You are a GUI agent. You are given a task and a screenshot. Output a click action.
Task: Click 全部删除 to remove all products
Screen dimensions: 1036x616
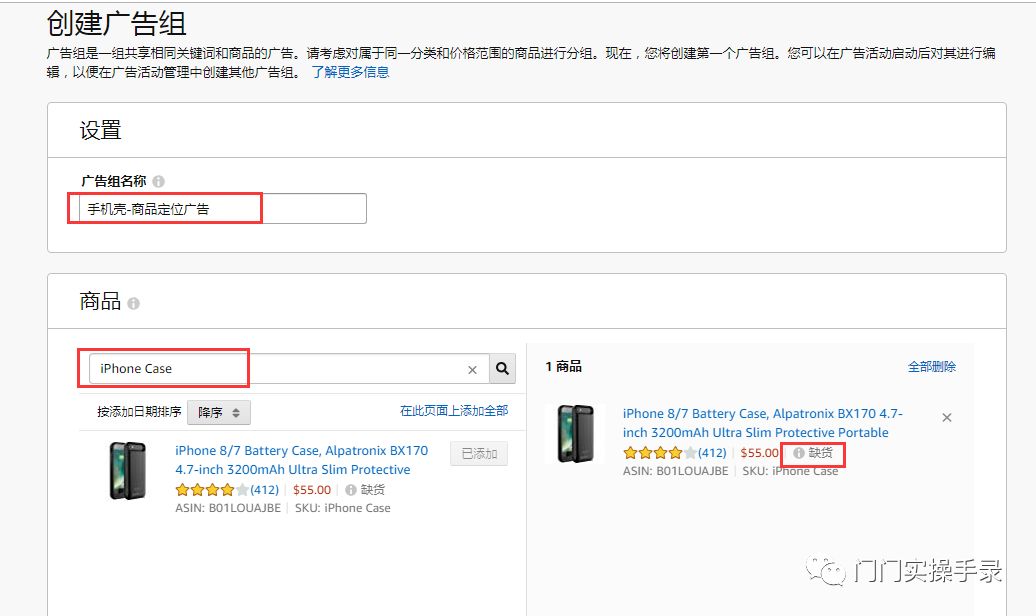point(931,367)
